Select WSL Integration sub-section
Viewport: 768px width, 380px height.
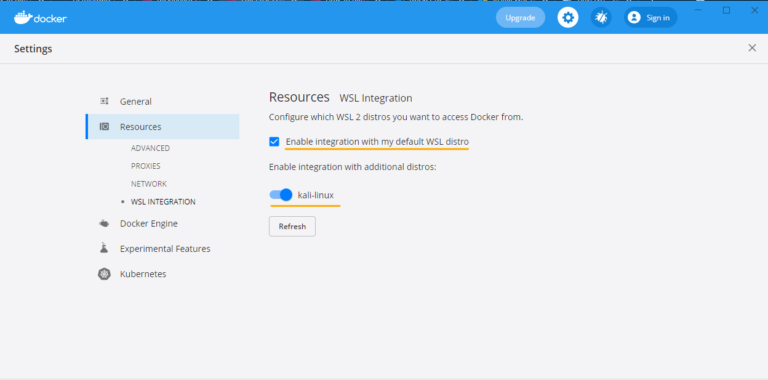click(163, 202)
